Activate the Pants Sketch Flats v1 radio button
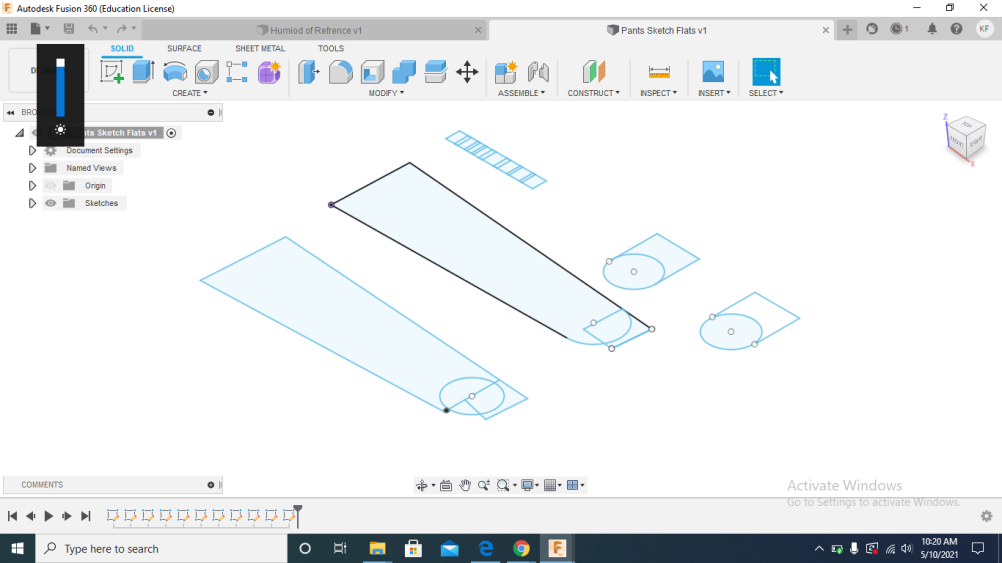 (x=171, y=133)
